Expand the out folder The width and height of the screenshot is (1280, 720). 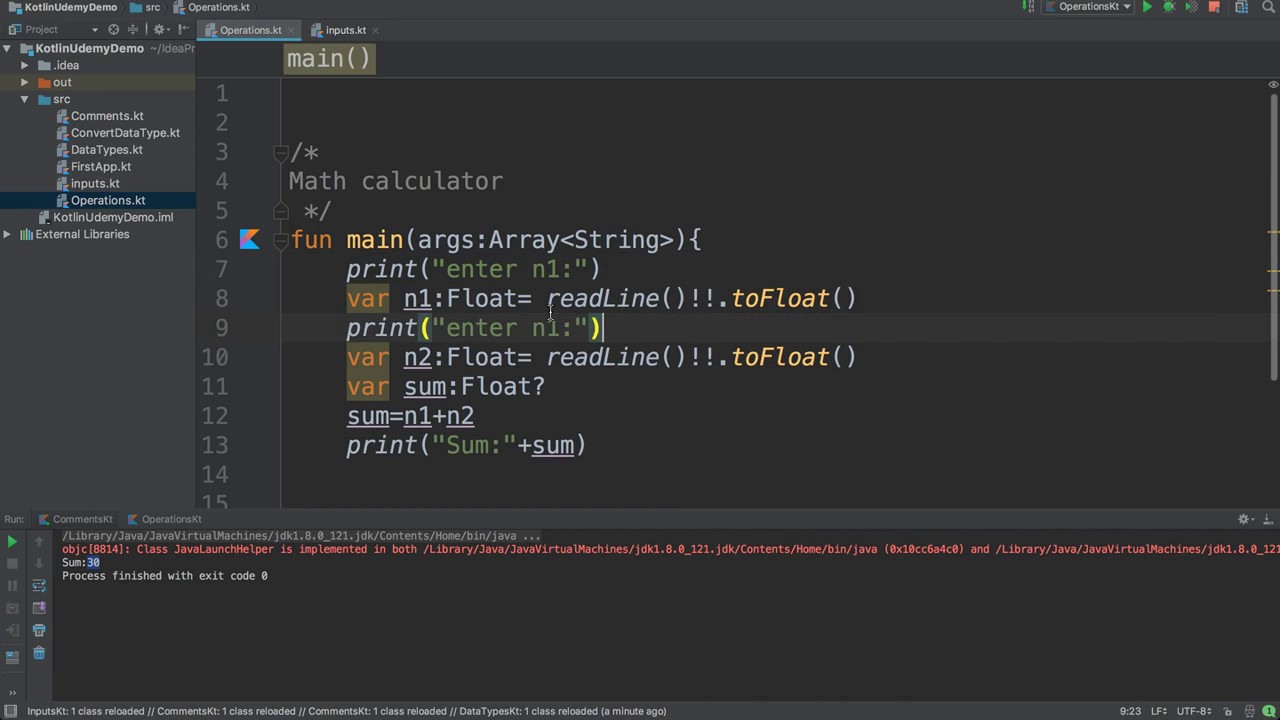pyautogui.click(x=24, y=82)
